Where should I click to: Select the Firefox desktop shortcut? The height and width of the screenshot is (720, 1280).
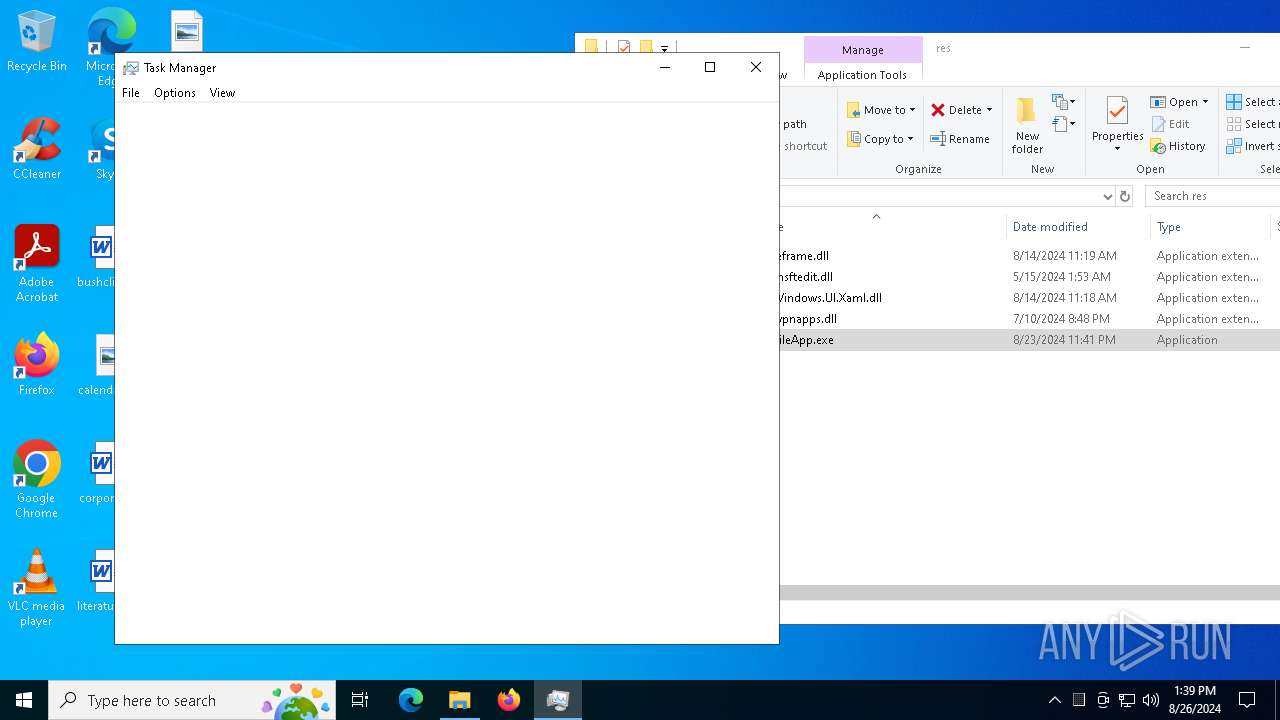(x=37, y=365)
